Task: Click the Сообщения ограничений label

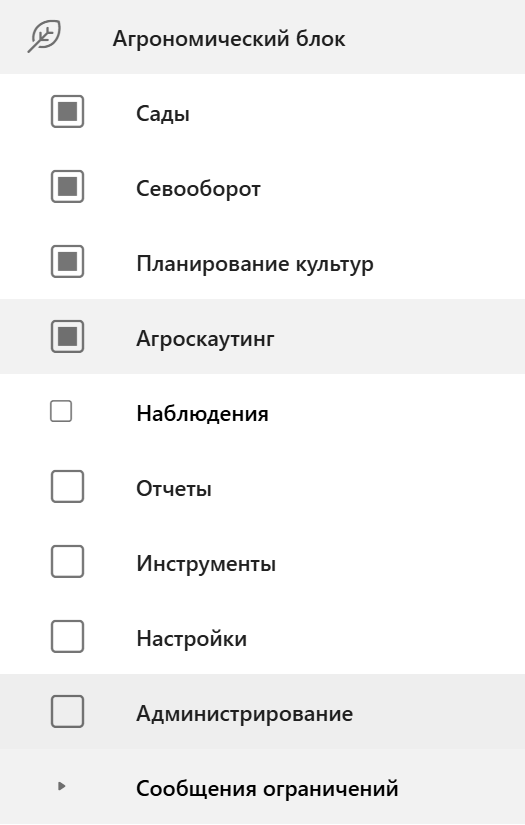Action: coord(267,789)
